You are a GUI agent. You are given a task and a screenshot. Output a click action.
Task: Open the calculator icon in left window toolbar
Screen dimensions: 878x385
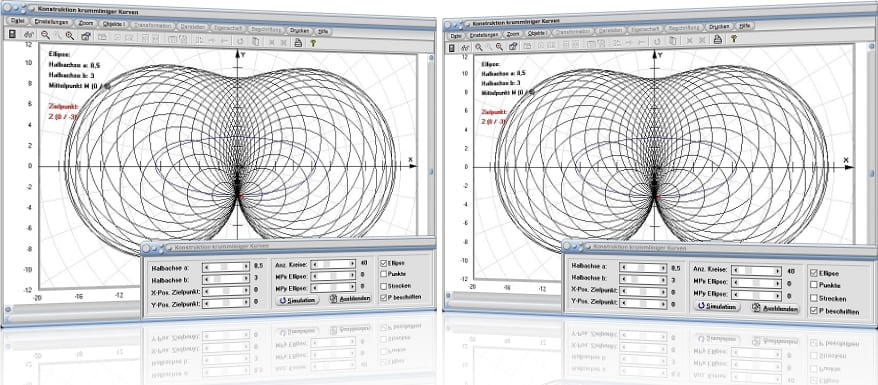click(12, 35)
